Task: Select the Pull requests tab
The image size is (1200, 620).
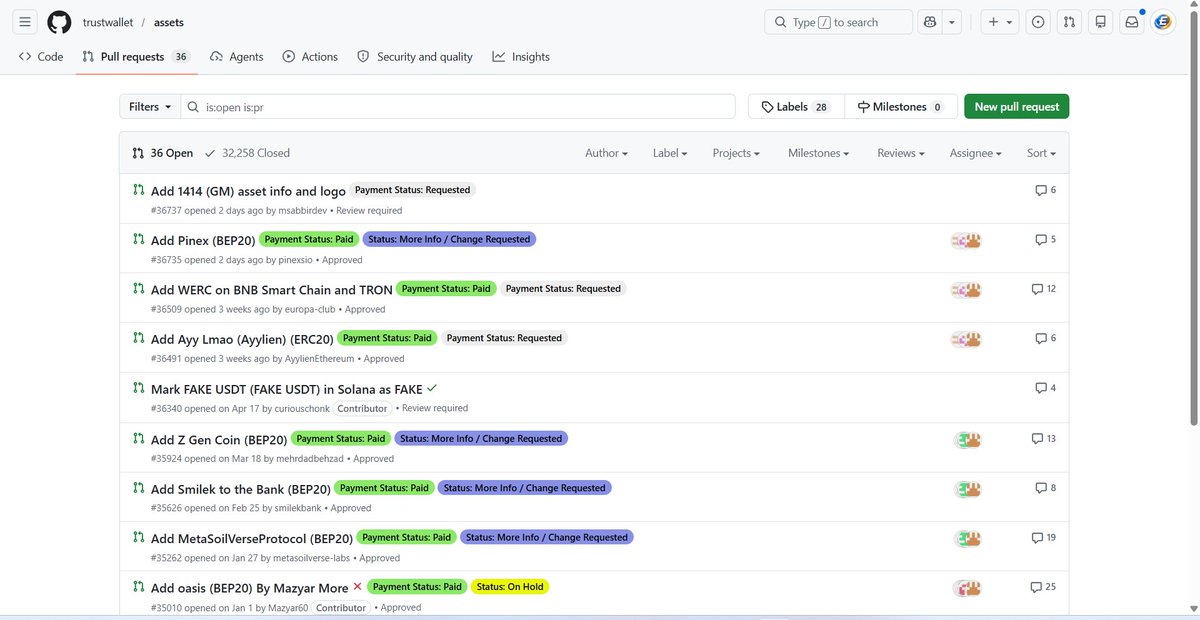Action: [x=136, y=57]
